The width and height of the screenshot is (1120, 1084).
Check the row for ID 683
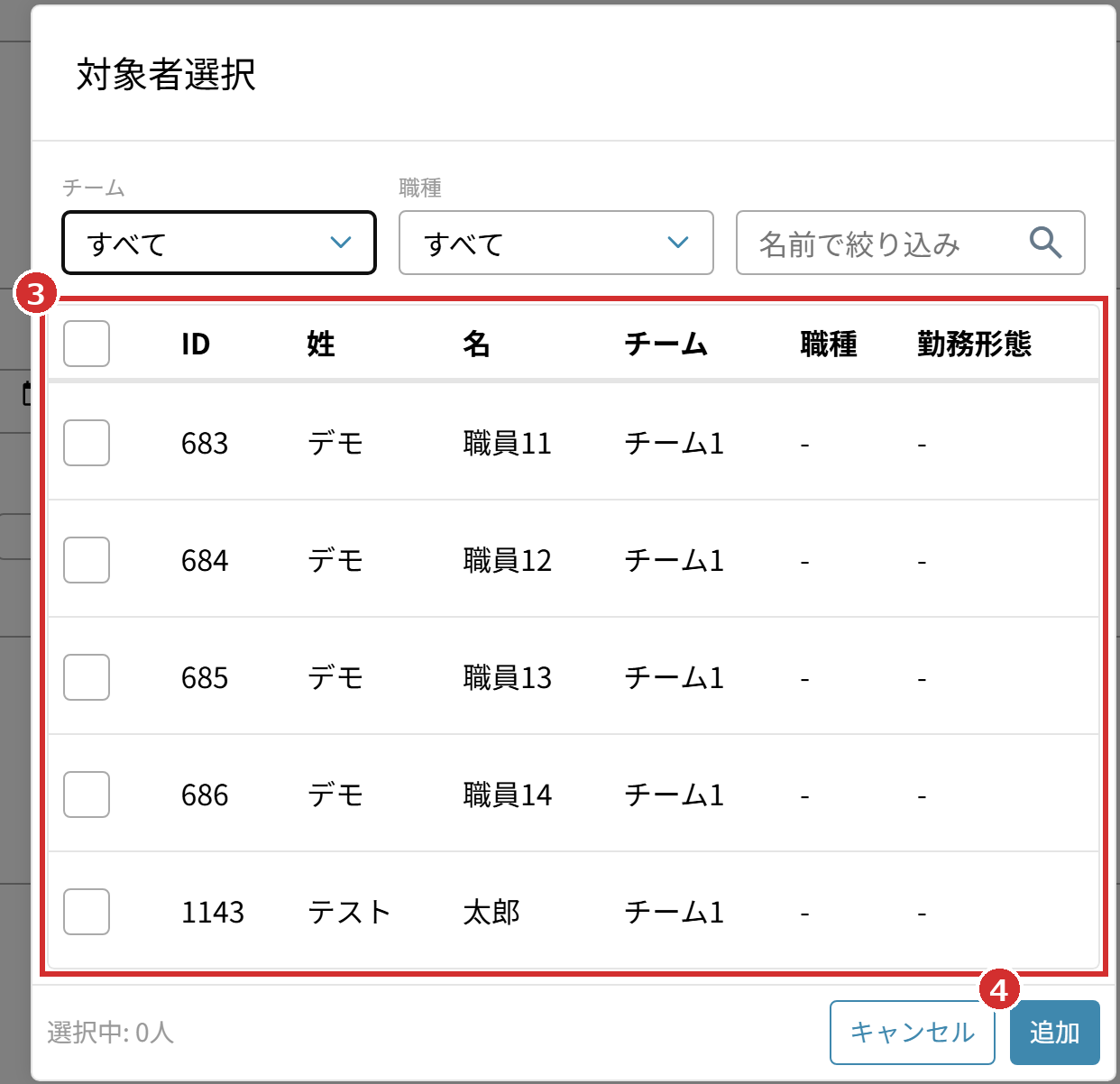click(87, 443)
